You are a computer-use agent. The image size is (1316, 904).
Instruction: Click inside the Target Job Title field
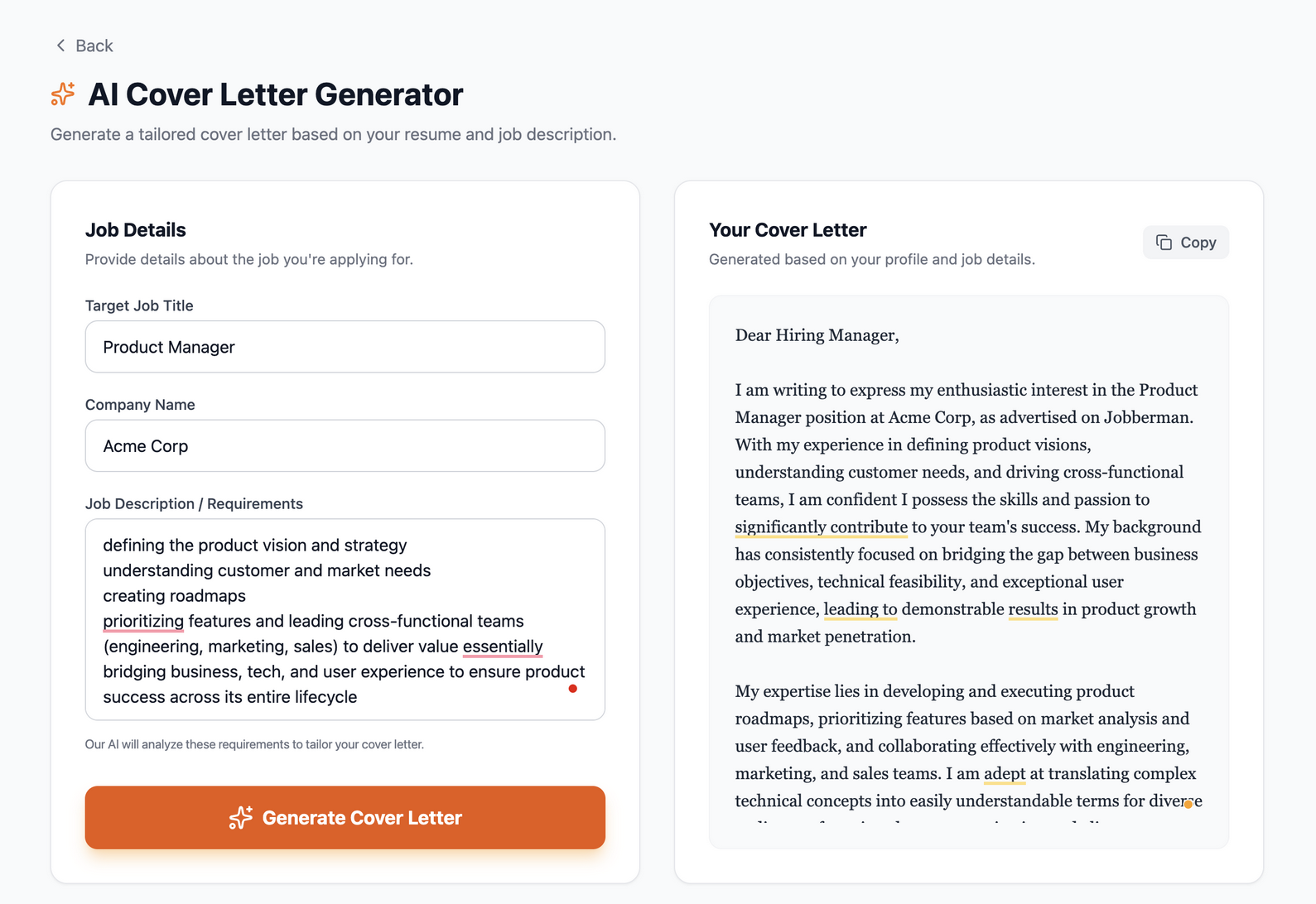[345, 347]
